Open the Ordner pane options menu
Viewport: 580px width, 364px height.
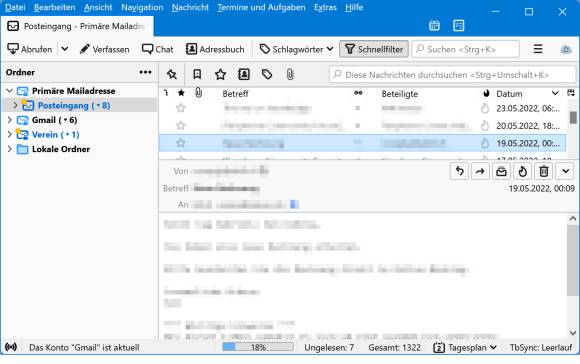[145, 72]
